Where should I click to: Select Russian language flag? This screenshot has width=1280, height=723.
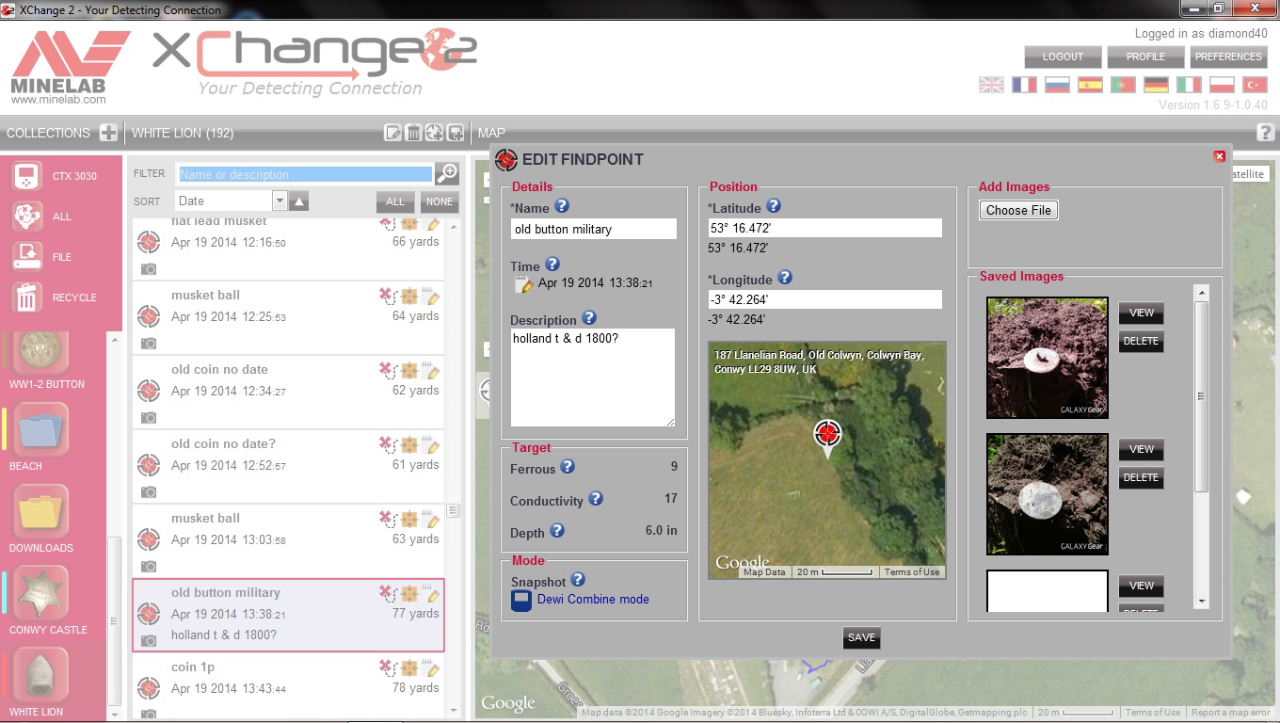1057,84
